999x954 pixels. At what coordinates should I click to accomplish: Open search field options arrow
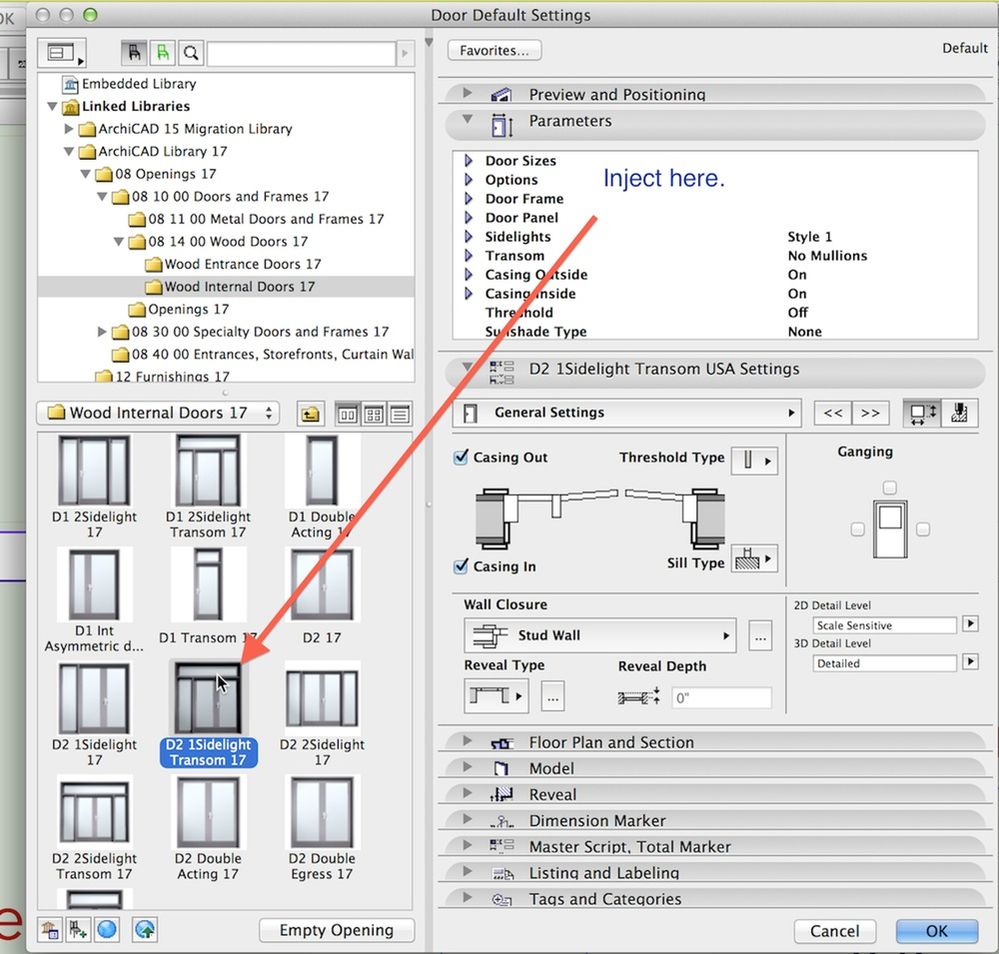point(405,54)
